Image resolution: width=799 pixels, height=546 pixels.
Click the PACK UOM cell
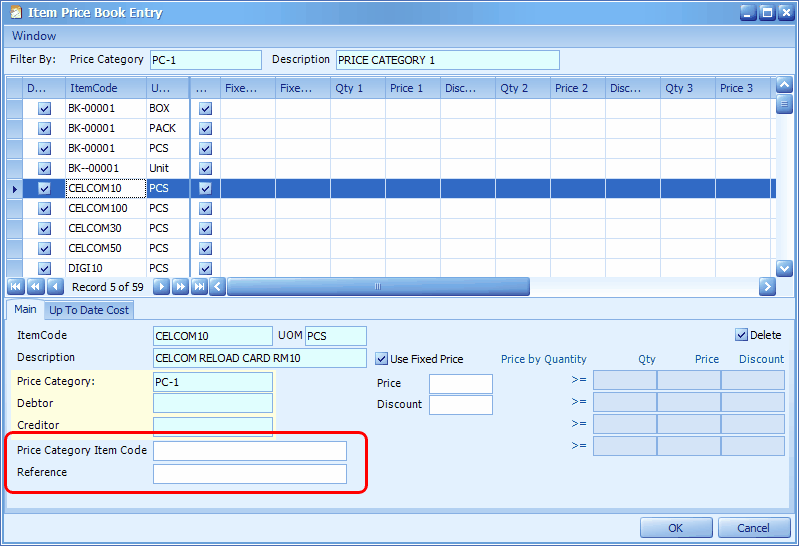(x=168, y=128)
